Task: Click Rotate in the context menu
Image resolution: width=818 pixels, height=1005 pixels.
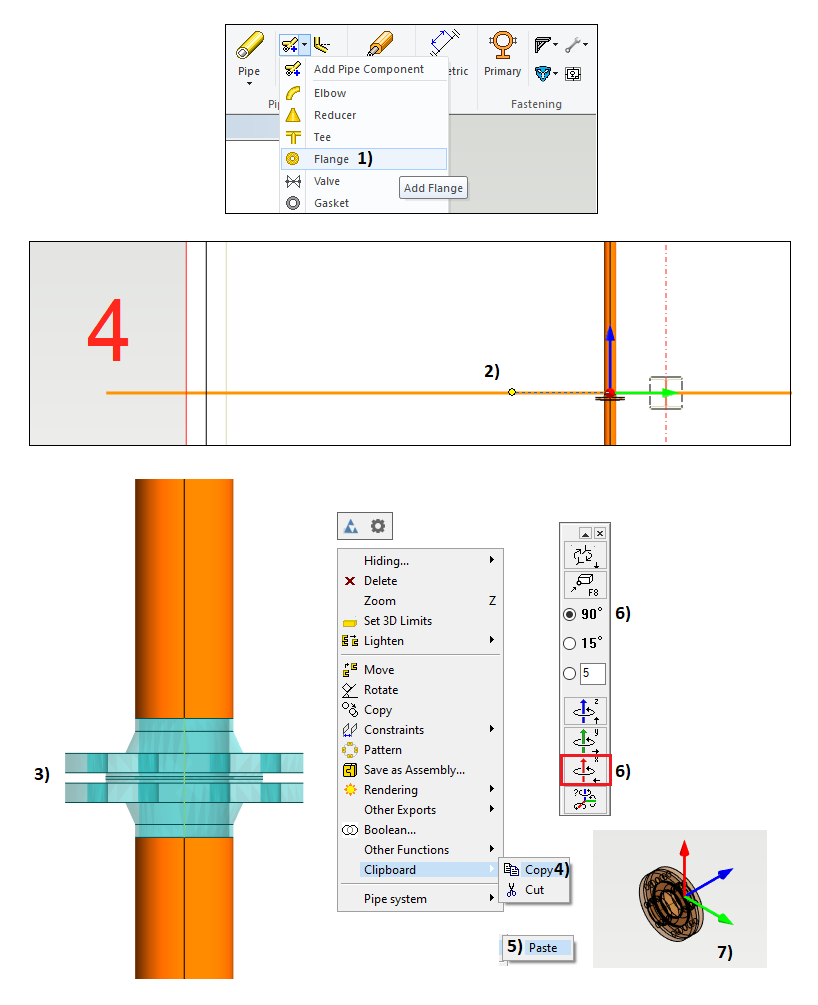Action: [x=420, y=690]
